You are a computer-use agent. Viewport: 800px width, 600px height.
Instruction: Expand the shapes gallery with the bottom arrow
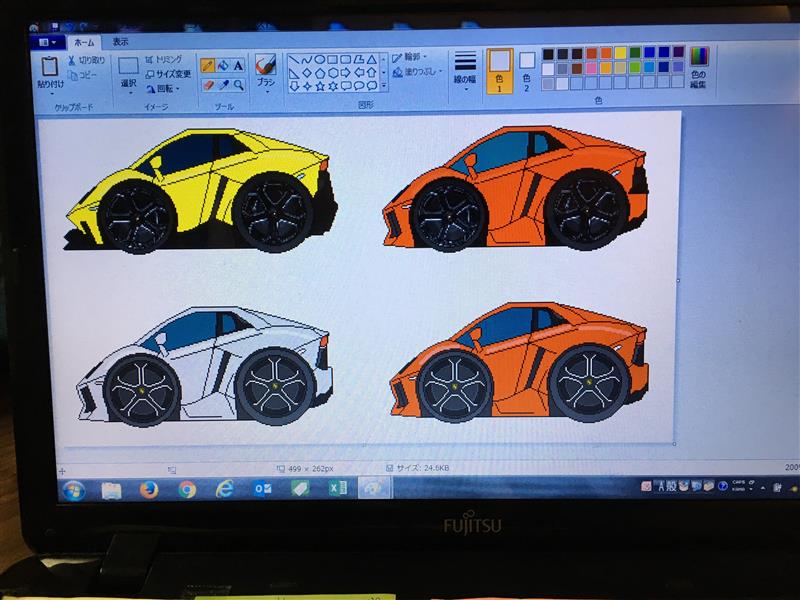coord(384,86)
